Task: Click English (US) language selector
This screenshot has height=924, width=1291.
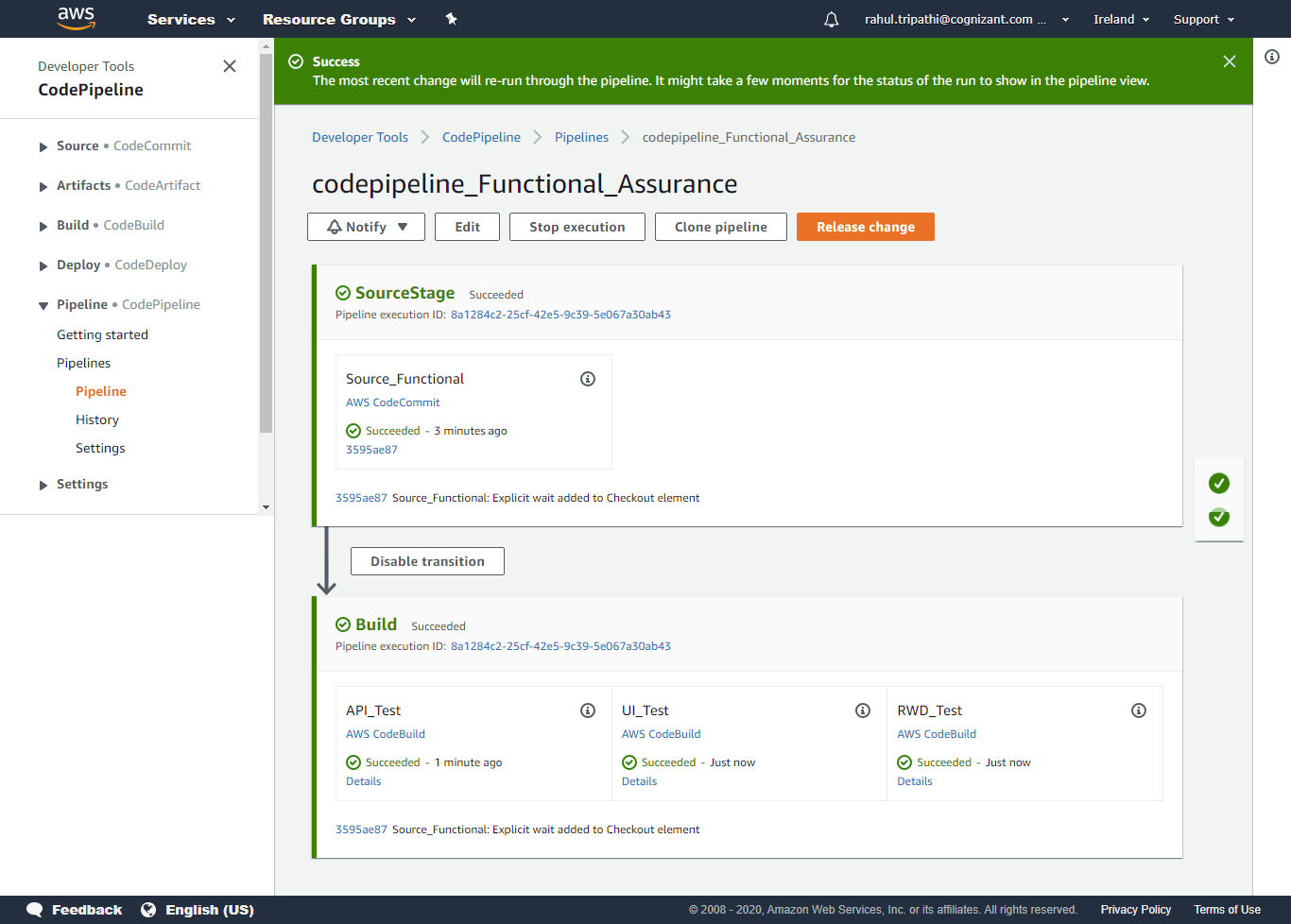Action: (x=210, y=910)
